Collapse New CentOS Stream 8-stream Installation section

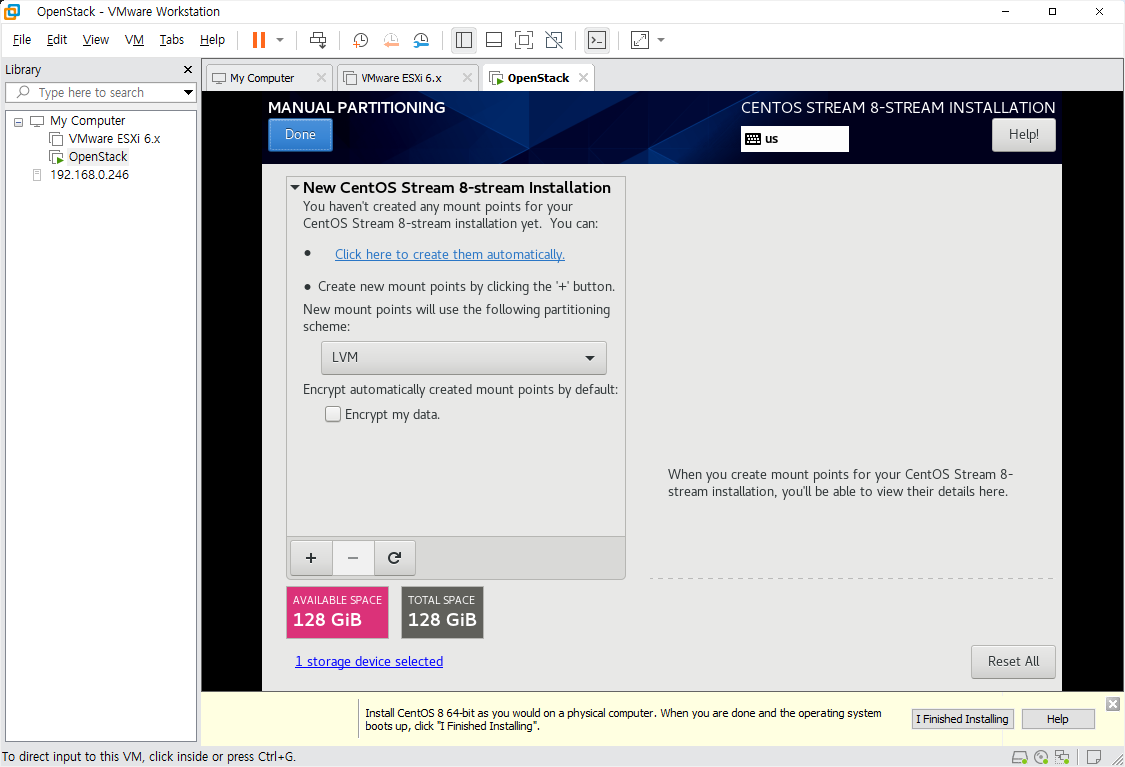coord(295,187)
